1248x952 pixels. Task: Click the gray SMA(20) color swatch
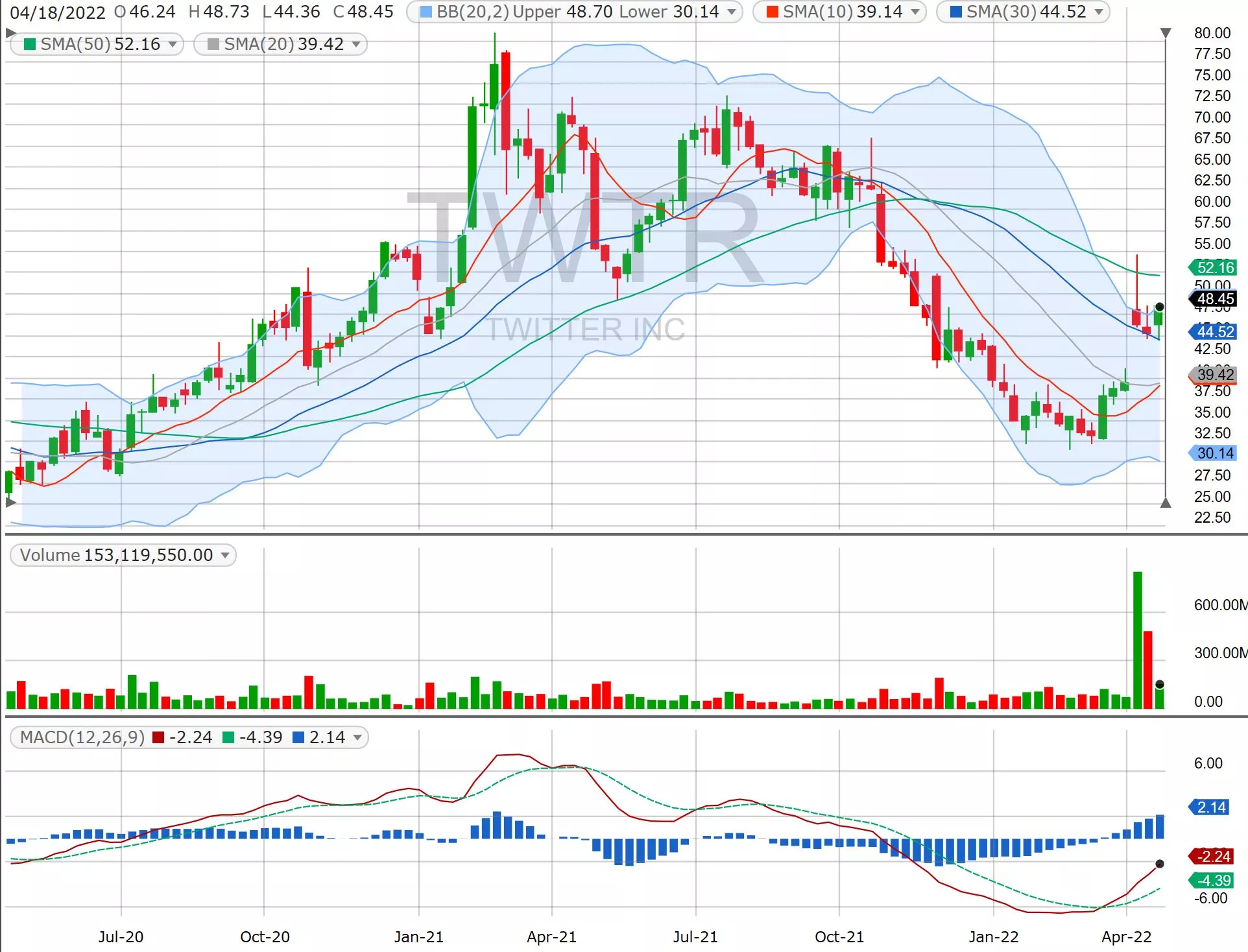[213, 44]
